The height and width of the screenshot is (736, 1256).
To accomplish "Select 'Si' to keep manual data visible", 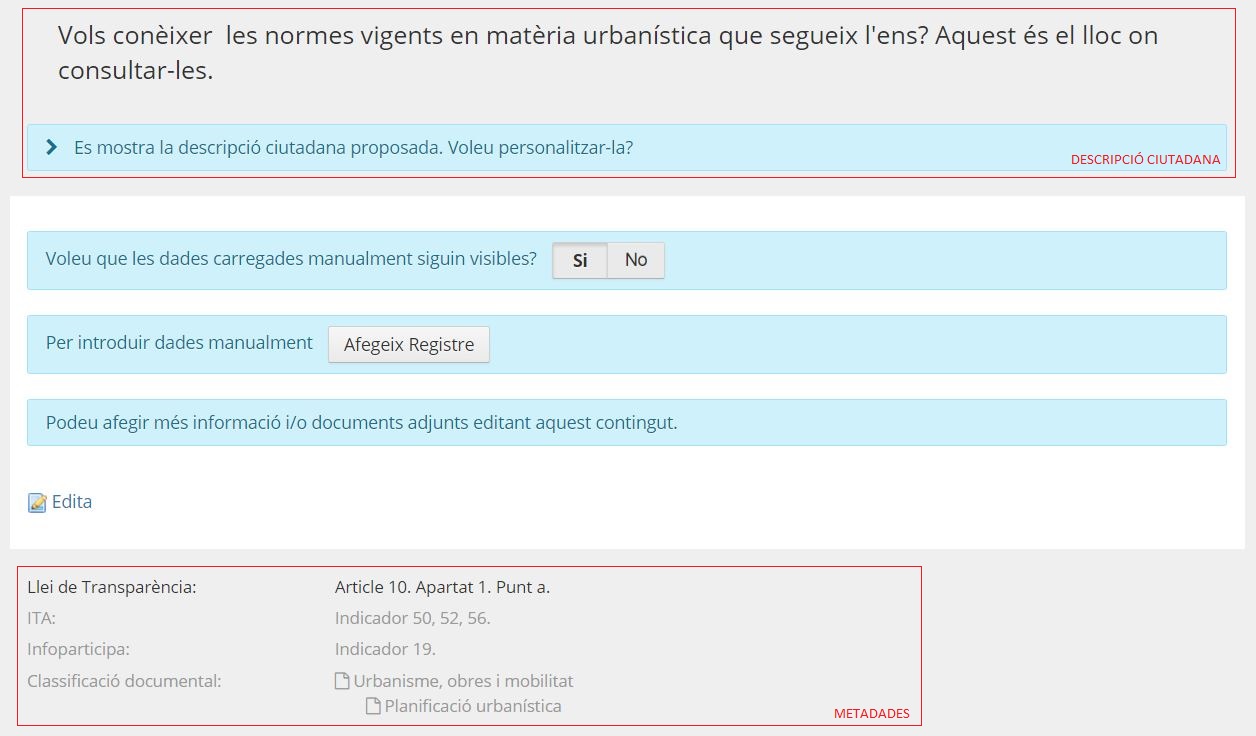I will [580, 260].
